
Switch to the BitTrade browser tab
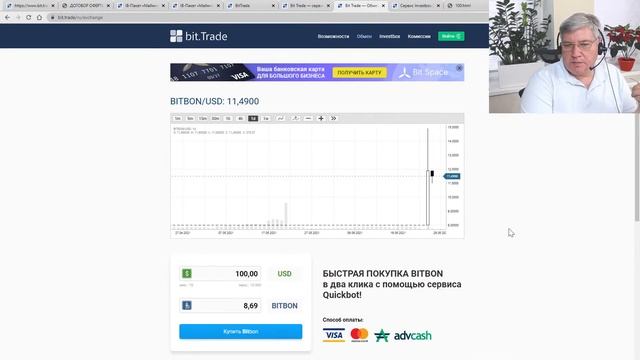coord(251,6)
